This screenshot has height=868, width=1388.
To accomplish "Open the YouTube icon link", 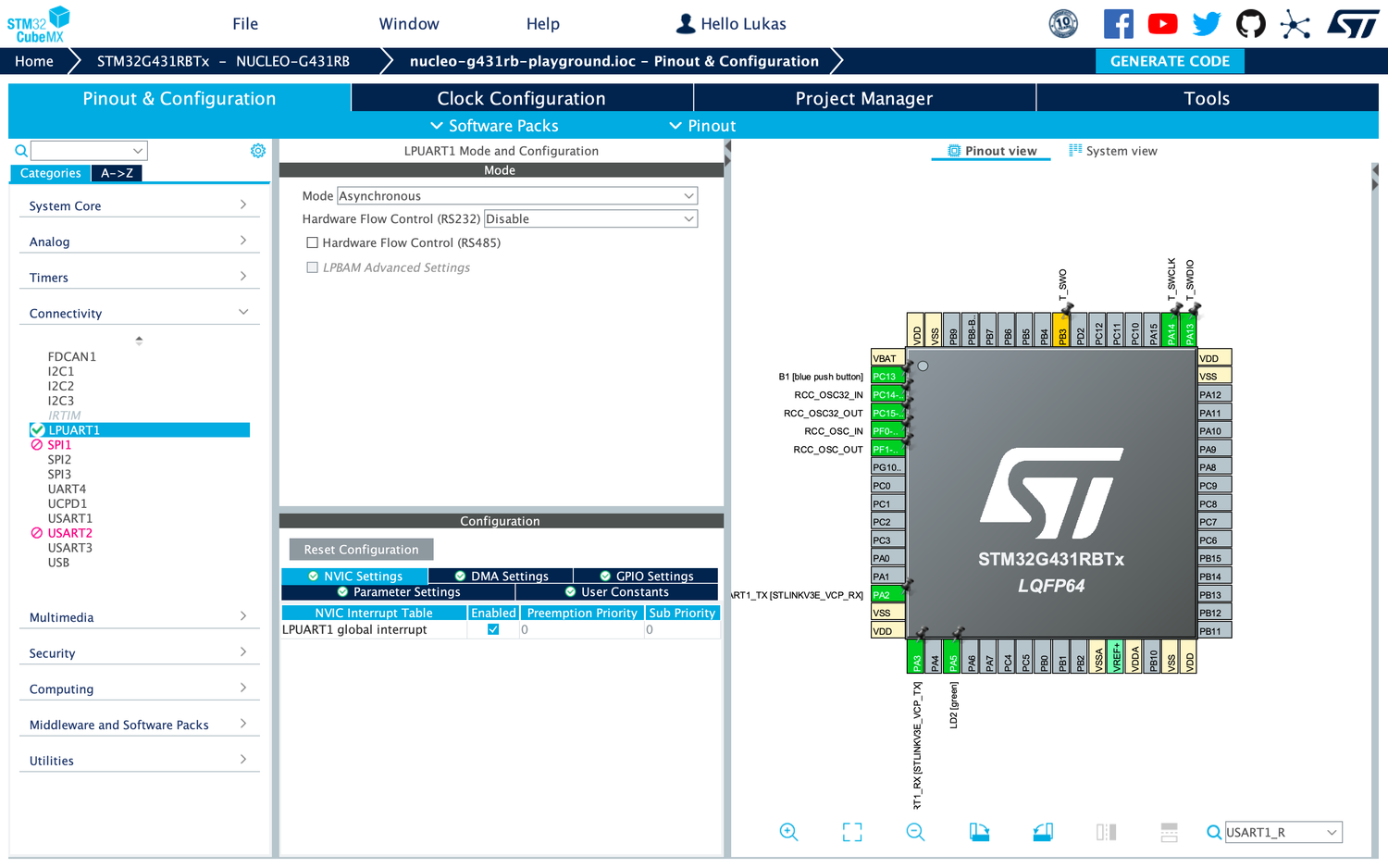I will pos(1162,23).
